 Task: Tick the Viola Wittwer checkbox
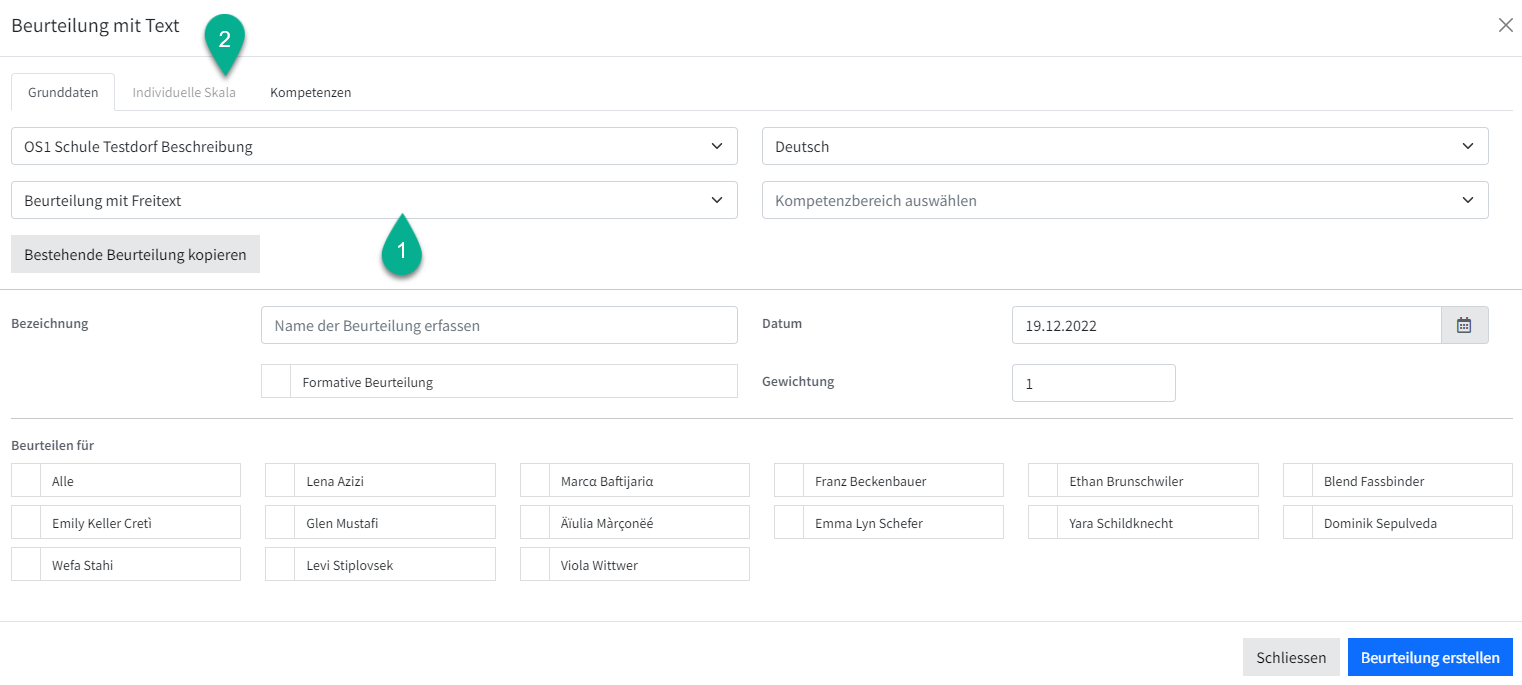[x=535, y=564]
